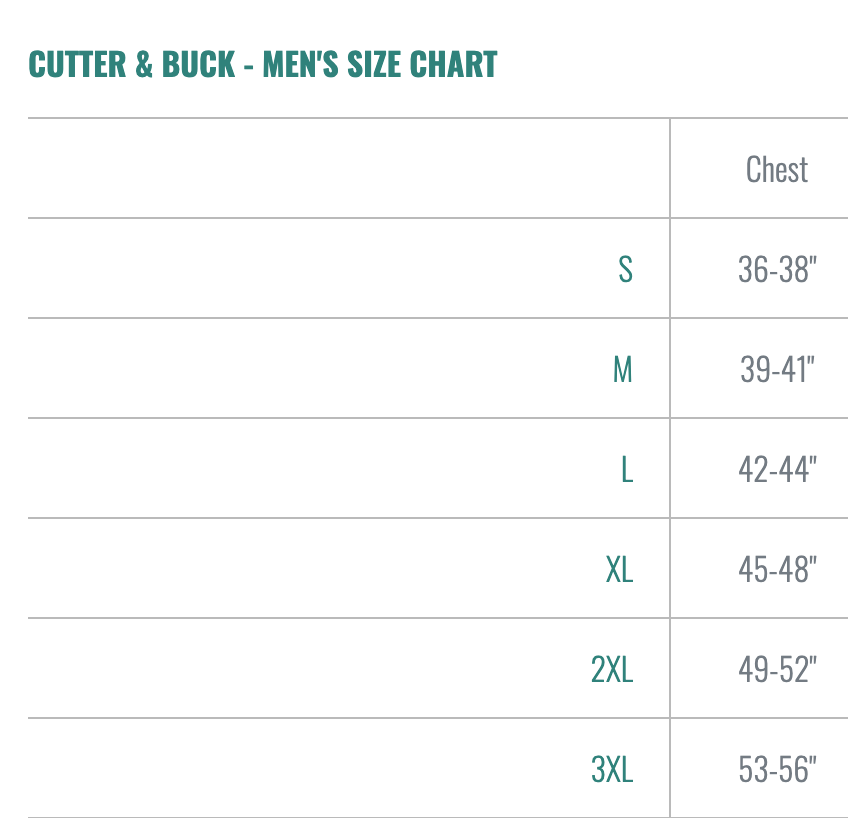Click the 45-48" chest value
This screenshot has height=818, width=848.
[x=777, y=569]
